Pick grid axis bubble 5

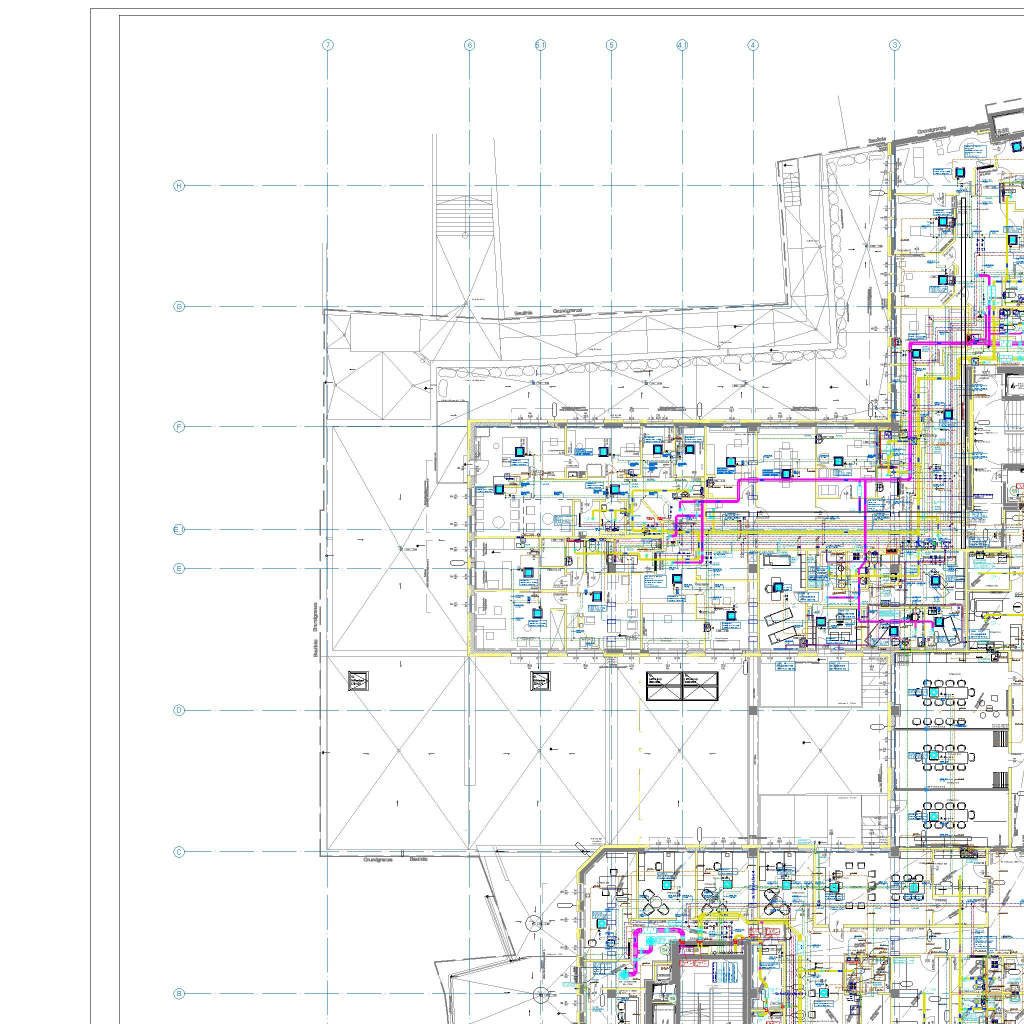[x=611, y=45]
